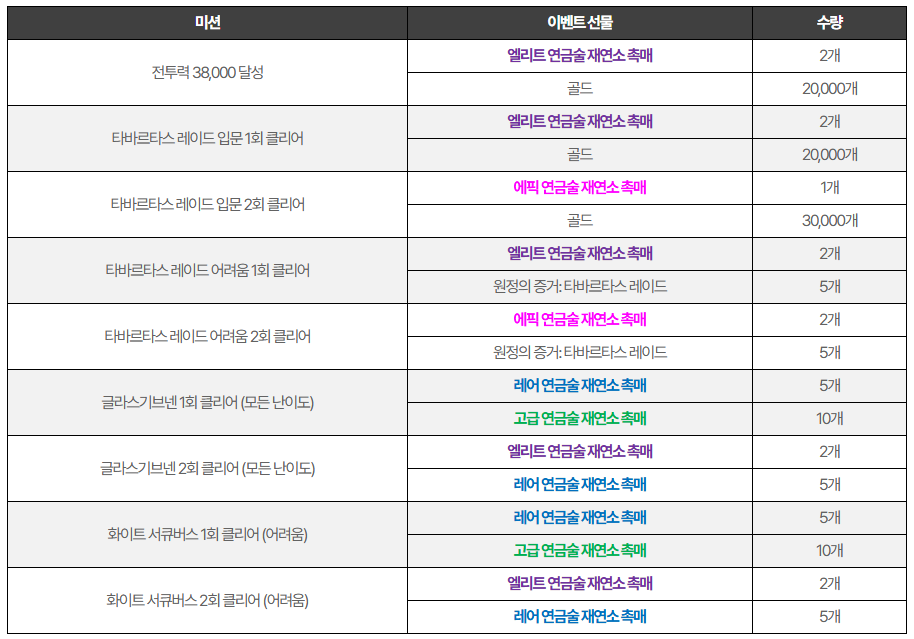
Task: Click green 고급 연금술 재연소 촉매 in 화이트 서큐버스 1회
Action: (x=580, y=551)
